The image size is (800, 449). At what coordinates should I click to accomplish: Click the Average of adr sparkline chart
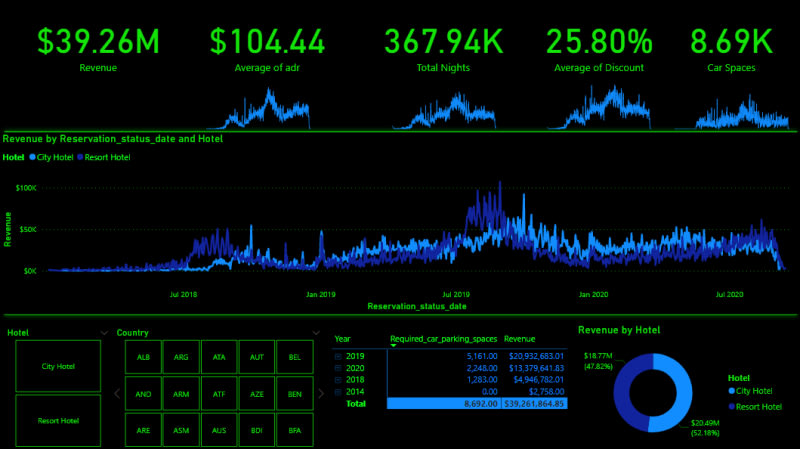267,108
